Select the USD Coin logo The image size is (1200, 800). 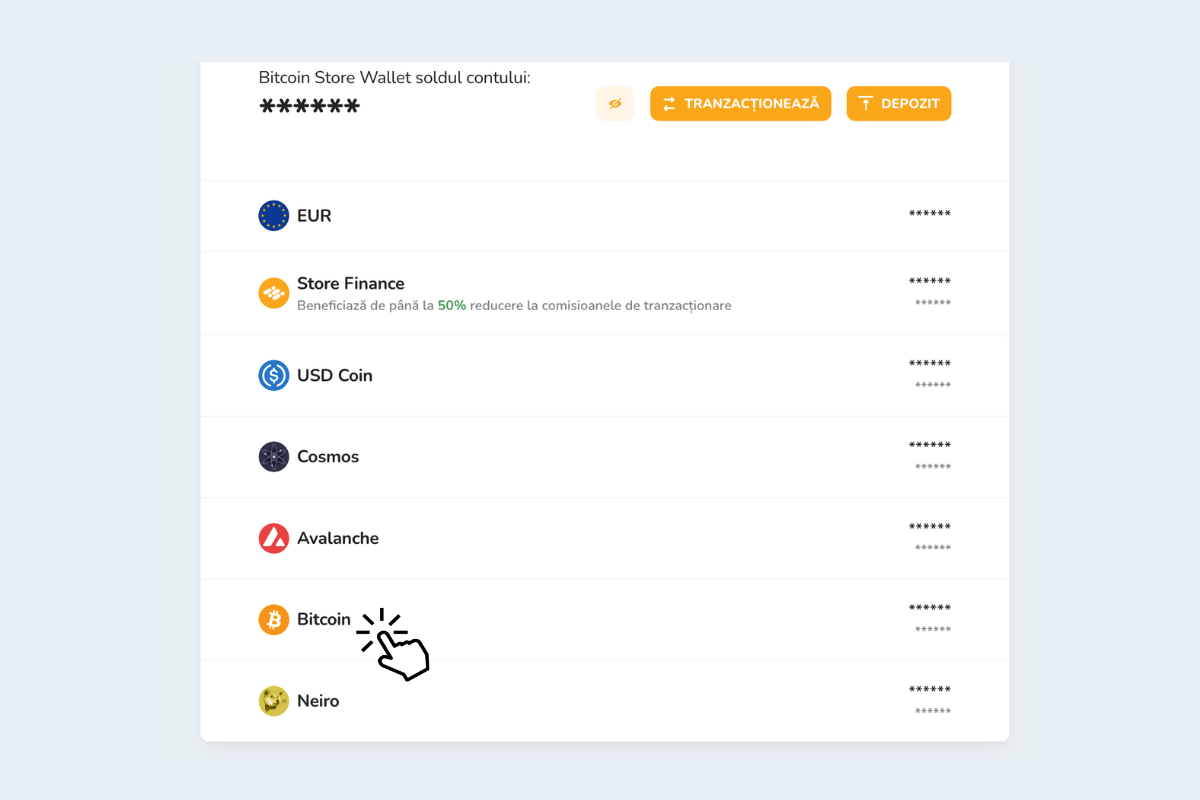pyautogui.click(x=273, y=375)
